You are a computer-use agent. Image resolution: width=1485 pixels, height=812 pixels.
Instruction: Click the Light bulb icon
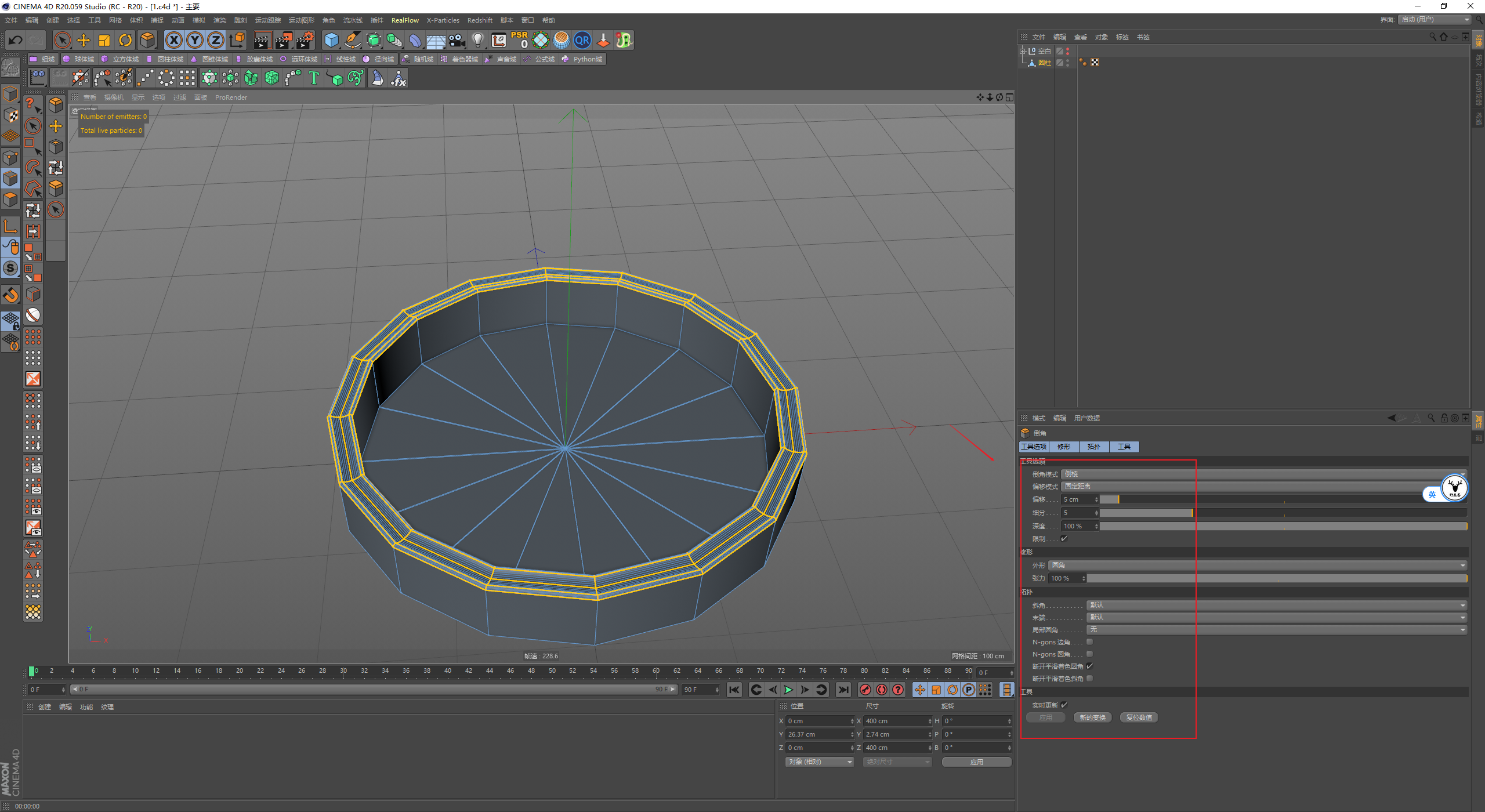(477, 40)
